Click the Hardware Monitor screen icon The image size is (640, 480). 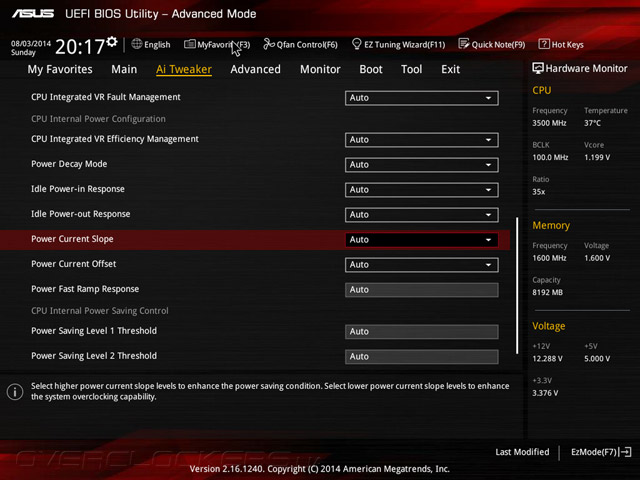pos(538,68)
